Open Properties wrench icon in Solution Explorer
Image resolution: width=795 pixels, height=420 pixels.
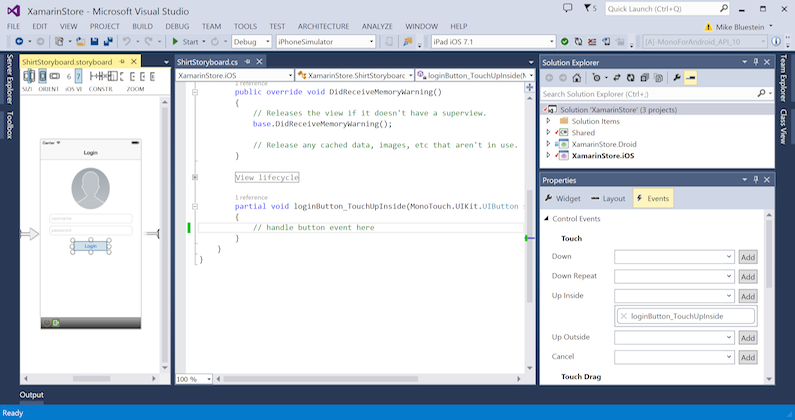click(x=676, y=78)
